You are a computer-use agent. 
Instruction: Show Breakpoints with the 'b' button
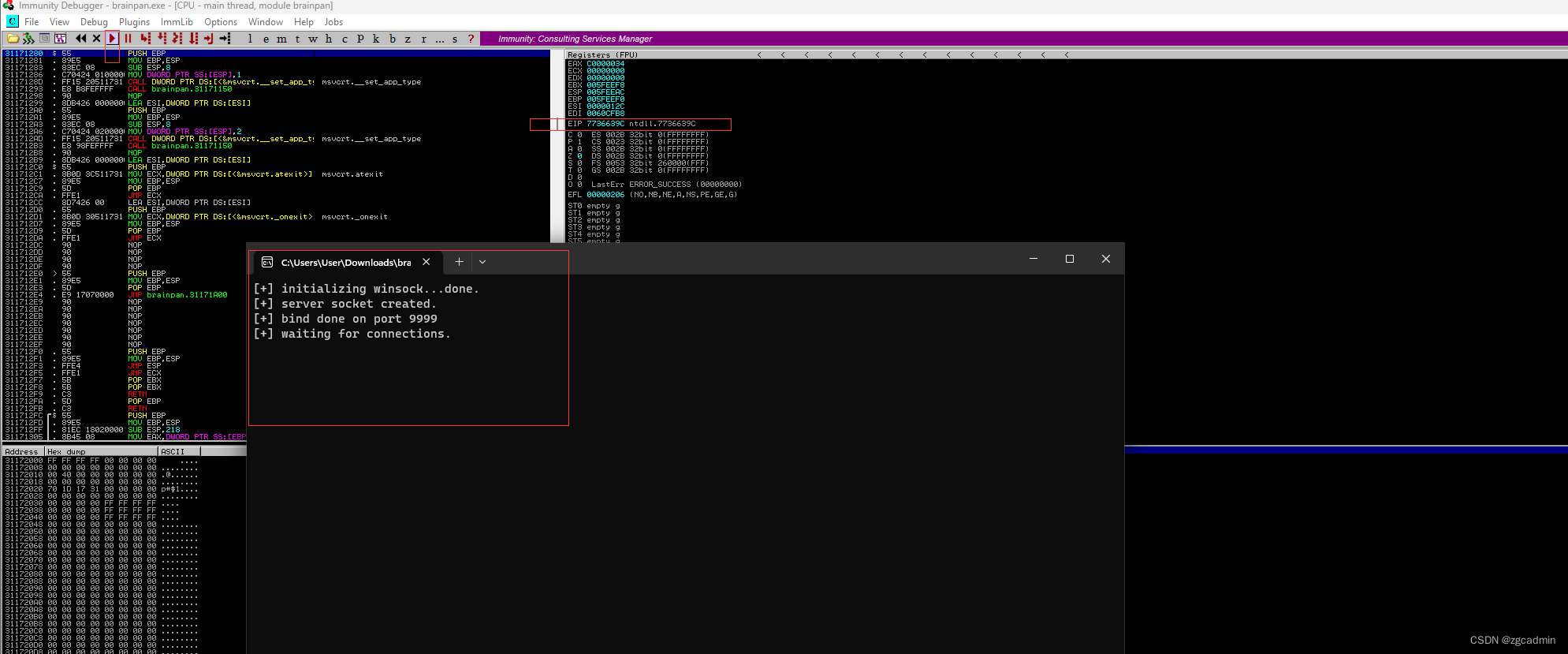pyautogui.click(x=393, y=39)
